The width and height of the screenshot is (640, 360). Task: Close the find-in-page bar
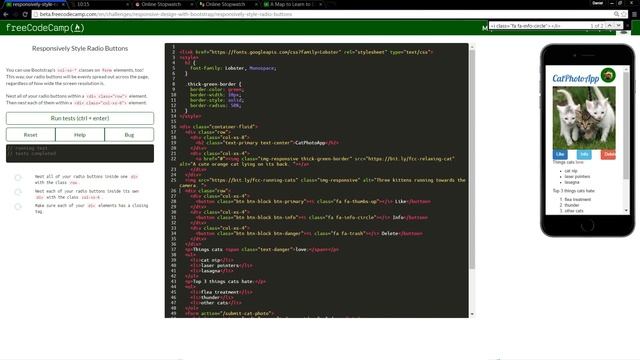click(628, 25)
